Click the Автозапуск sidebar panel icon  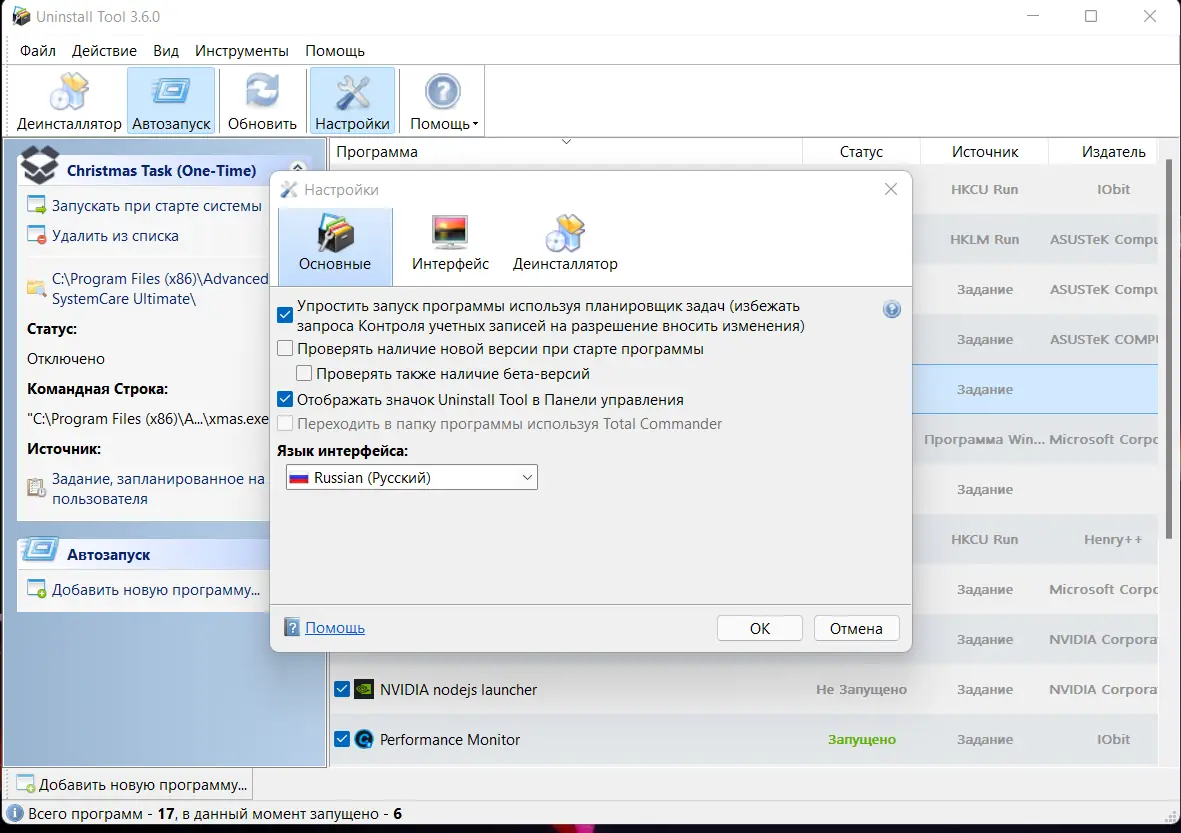pyautogui.click(x=40, y=550)
